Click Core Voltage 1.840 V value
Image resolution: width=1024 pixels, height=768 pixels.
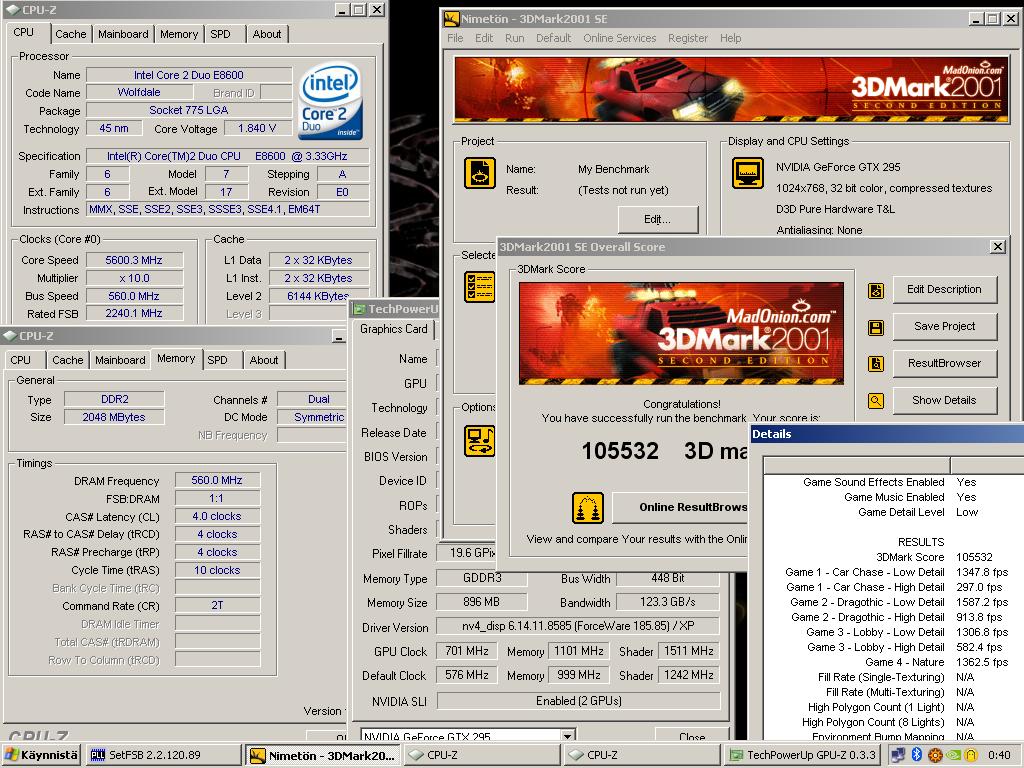257,128
